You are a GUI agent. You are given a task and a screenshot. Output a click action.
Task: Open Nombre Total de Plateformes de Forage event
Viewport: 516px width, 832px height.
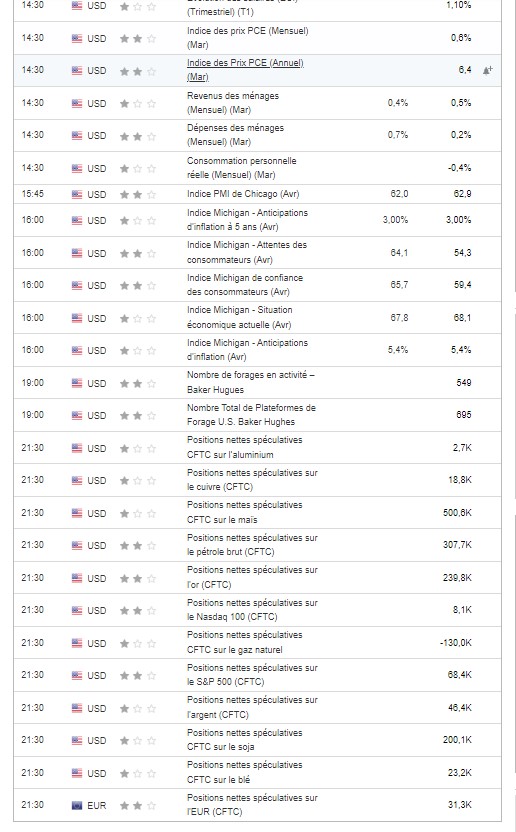point(251,415)
